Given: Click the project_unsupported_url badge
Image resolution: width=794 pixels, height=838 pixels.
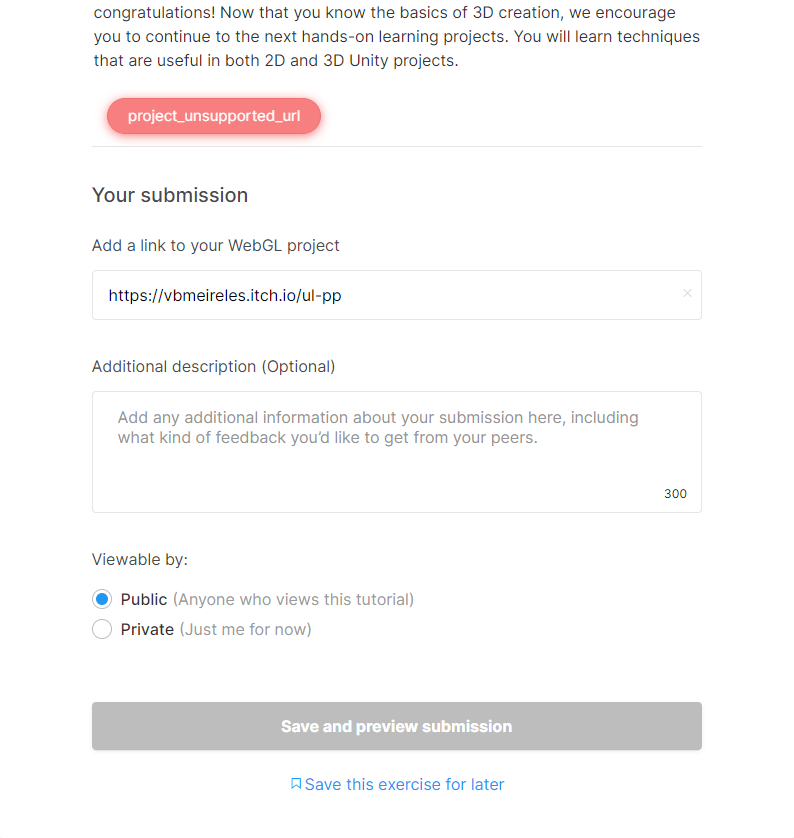Looking at the screenshot, I should (x=214, y=116).
